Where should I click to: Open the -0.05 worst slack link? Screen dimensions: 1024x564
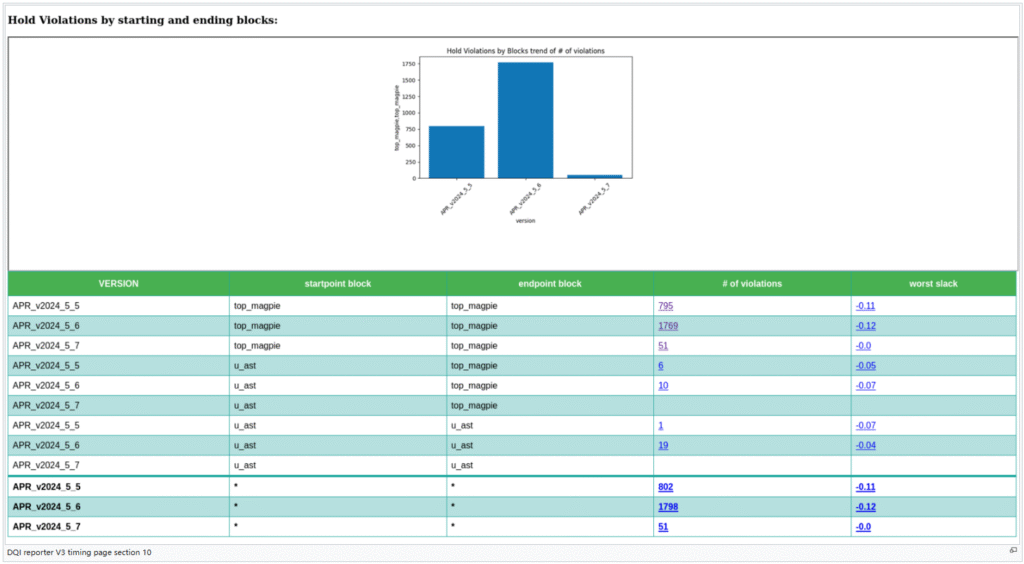point(865,366)
